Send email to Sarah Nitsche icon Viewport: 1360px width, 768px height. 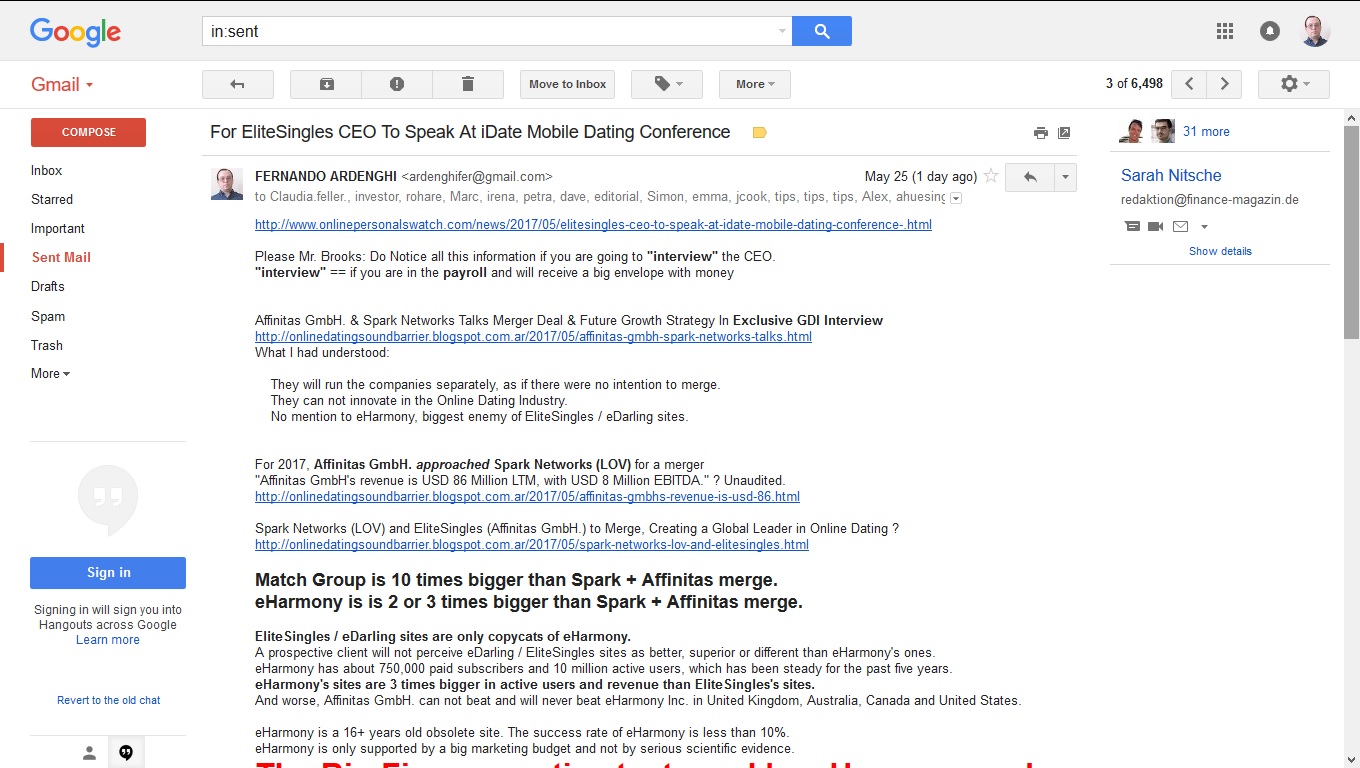[x=1180, y=226]
